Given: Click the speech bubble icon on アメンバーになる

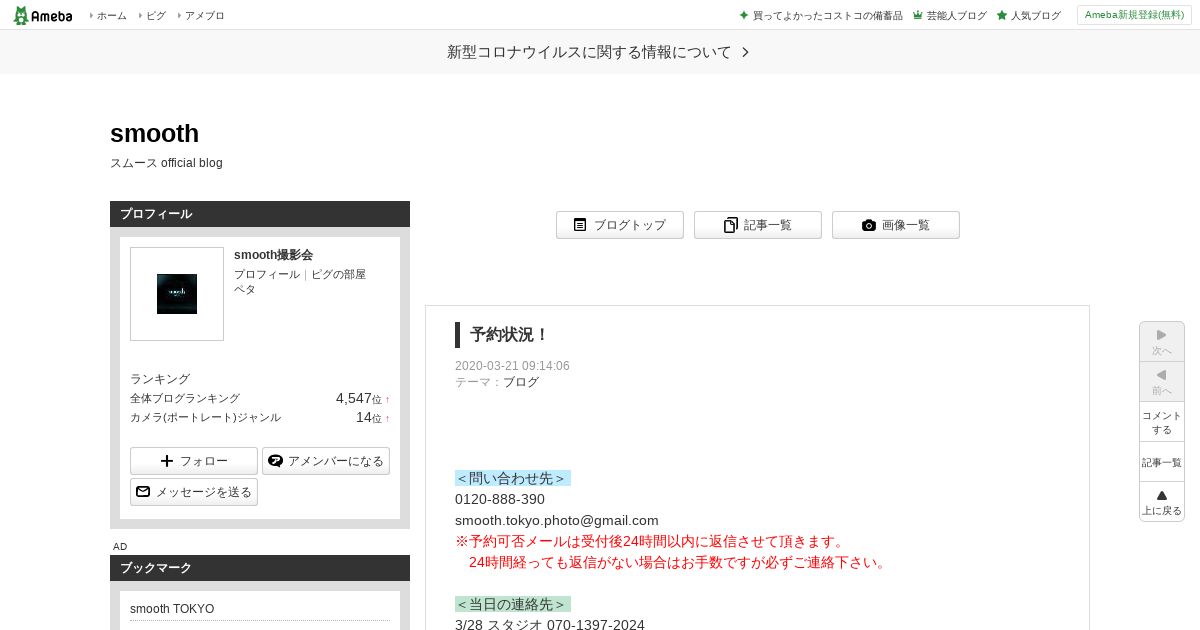Looking at the screenshot, I should pos(276,461).
